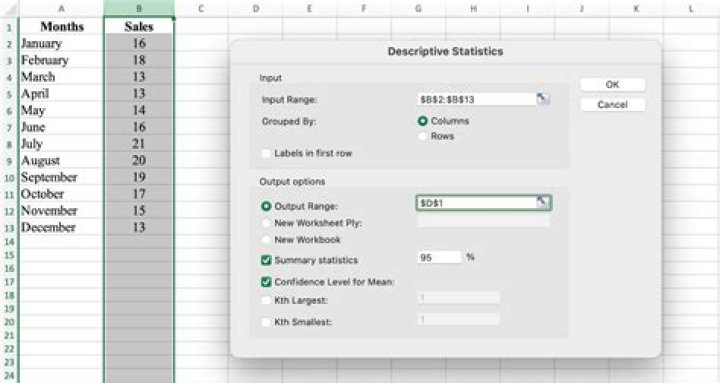Image resolution: width=720 pixels, height=383 pixels.
Task: Choose the New Workbook option
Action: click(x=266, y=240)
